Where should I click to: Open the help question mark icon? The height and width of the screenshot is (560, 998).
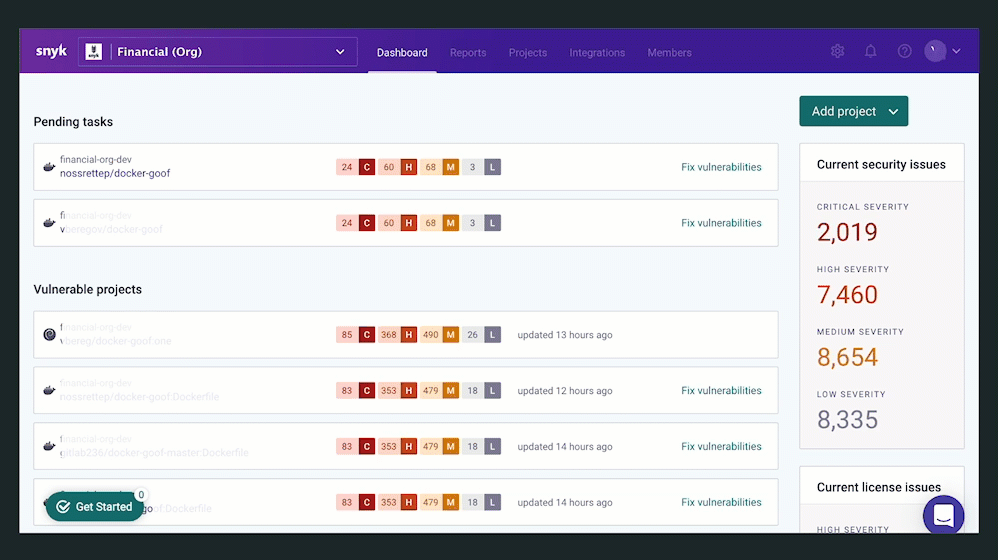(904, 51)
